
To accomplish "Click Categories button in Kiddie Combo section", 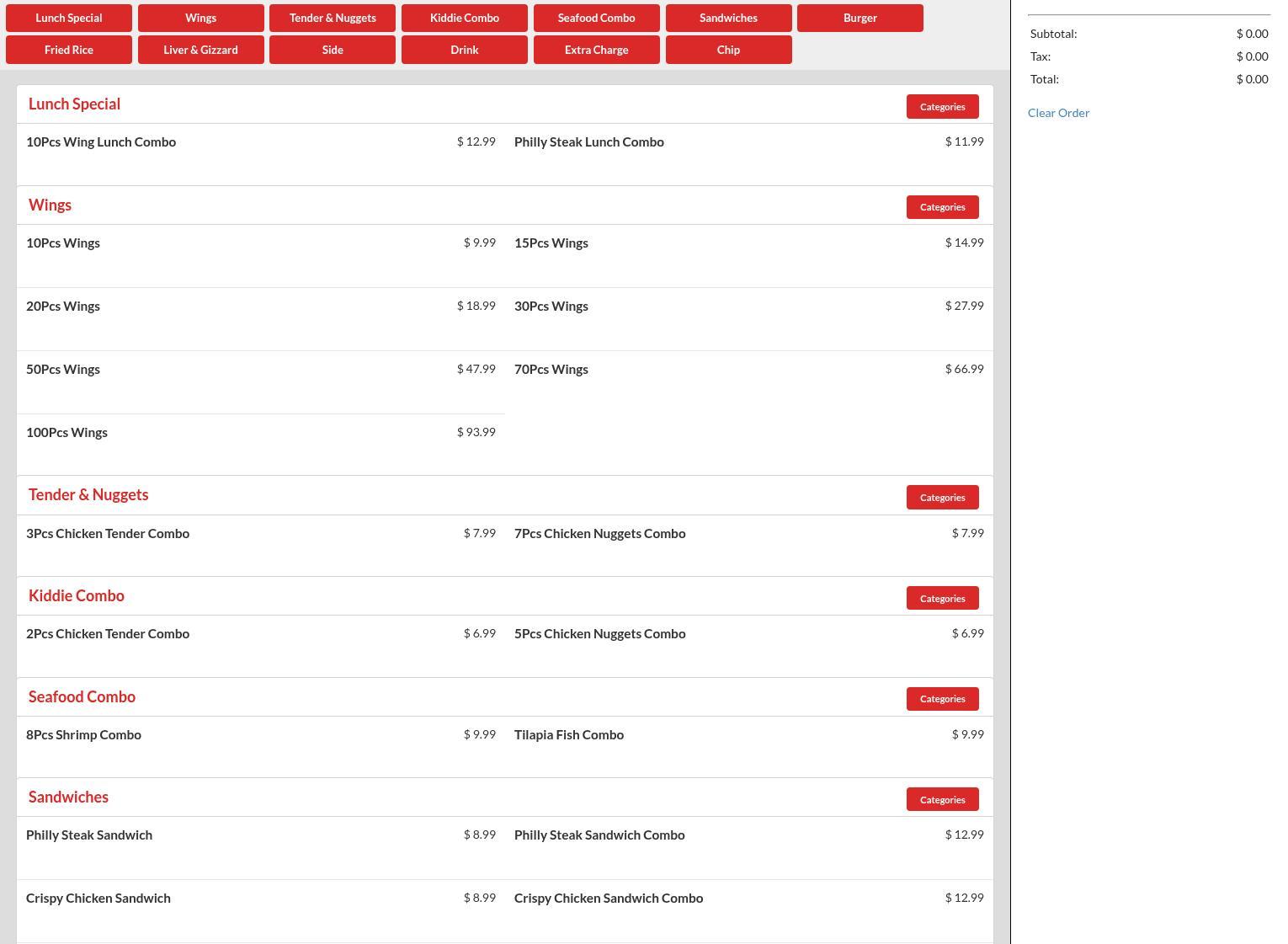I will point(942,599).
